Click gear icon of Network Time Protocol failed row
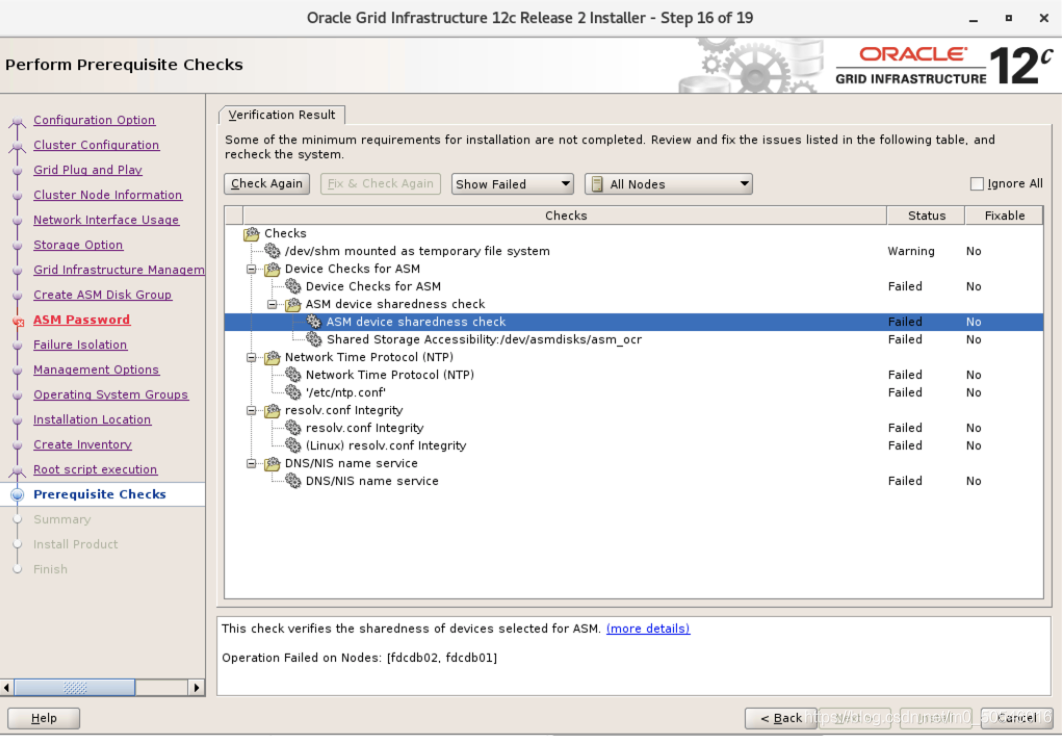Screen dimensions: 1062x736 click(x=293, y=374)
